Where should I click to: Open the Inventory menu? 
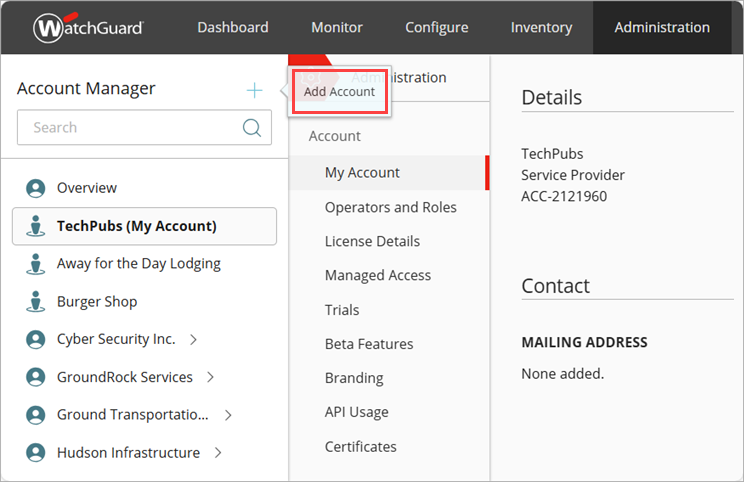click(x=541, y=28)
